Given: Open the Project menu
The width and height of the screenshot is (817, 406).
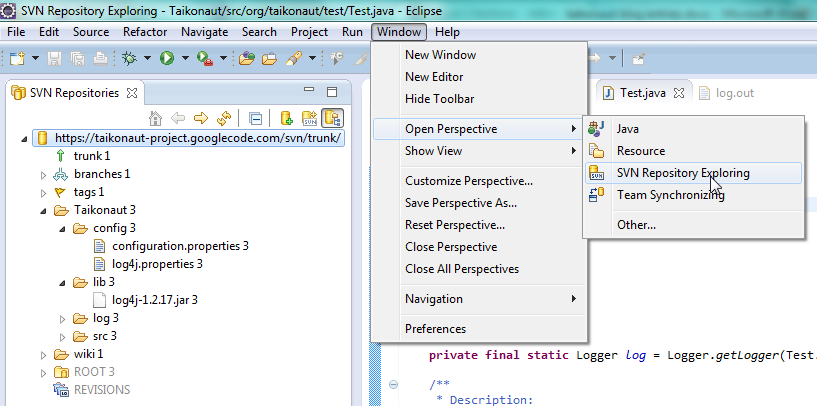Looking at the screenshot, I should pyautogui.click(x=310, y=32).
